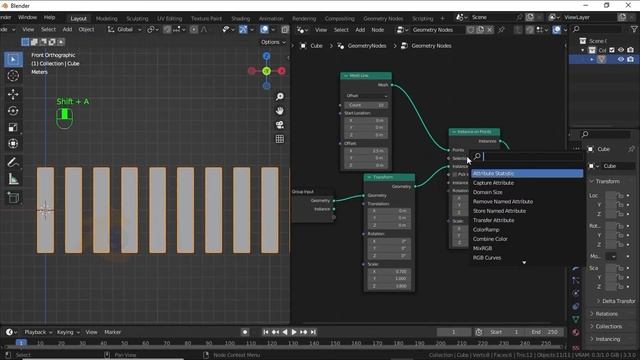Viewport: 640px width, 360px height.
Task: Click the node tree pin icon
Action: (501, 30)
